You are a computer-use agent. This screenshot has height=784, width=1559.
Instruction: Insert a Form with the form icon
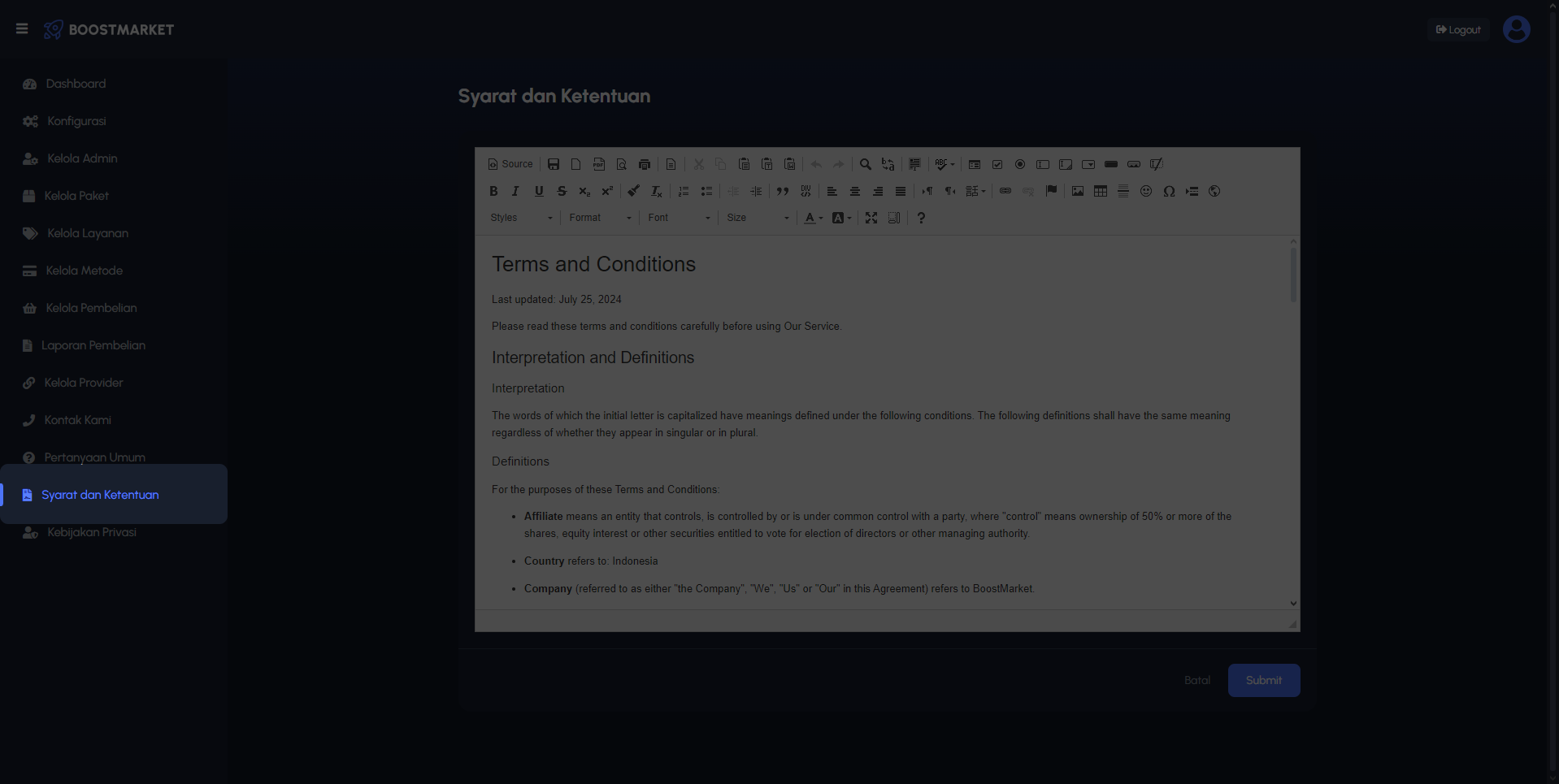[975, 164]
